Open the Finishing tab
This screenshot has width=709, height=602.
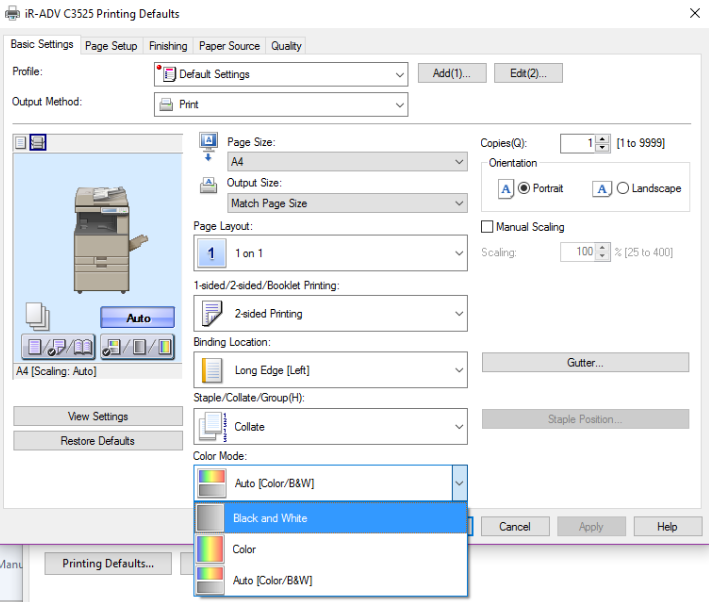(x=168, y=46)
